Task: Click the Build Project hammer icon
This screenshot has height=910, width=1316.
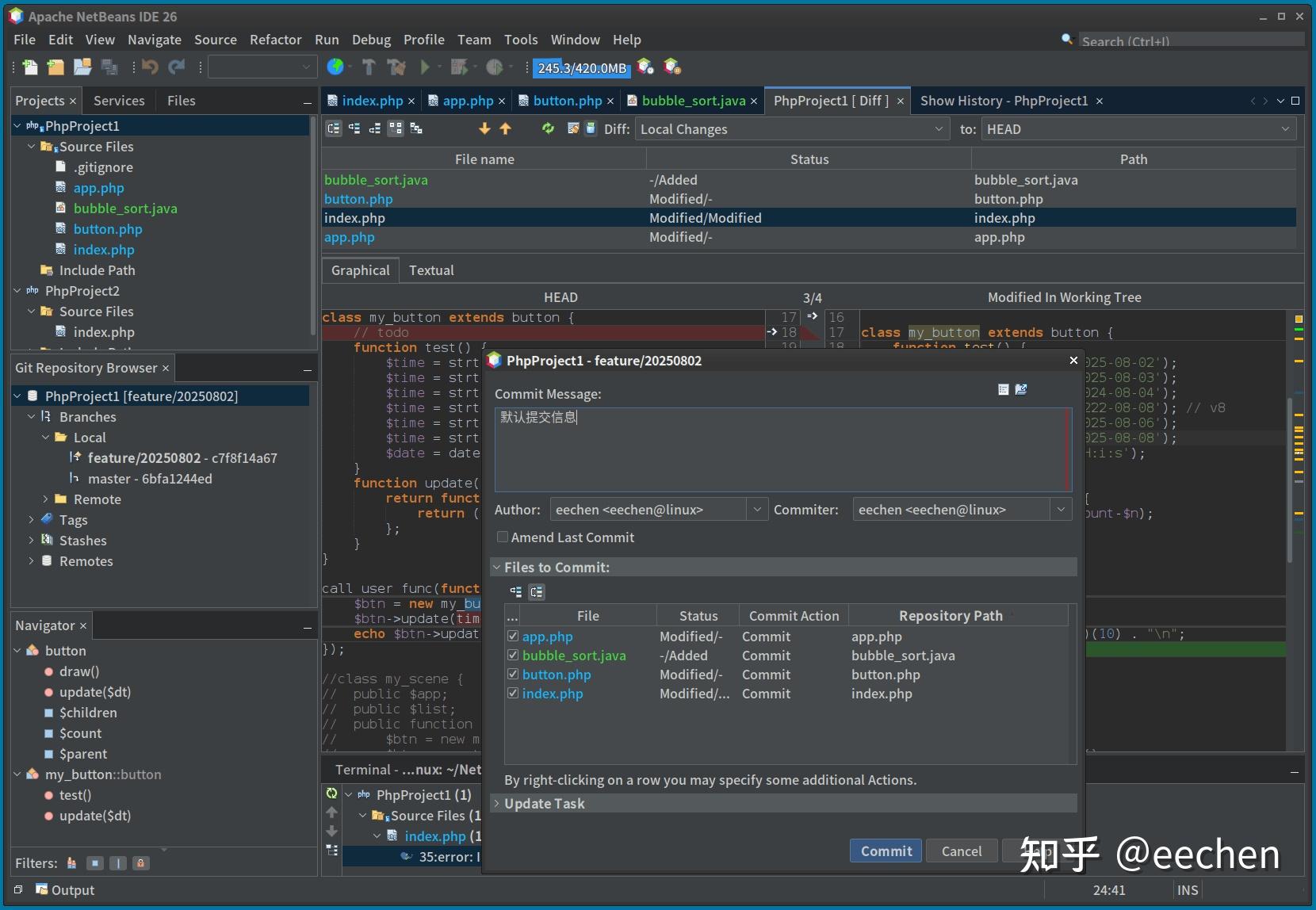Action: [x=369, y=67]
